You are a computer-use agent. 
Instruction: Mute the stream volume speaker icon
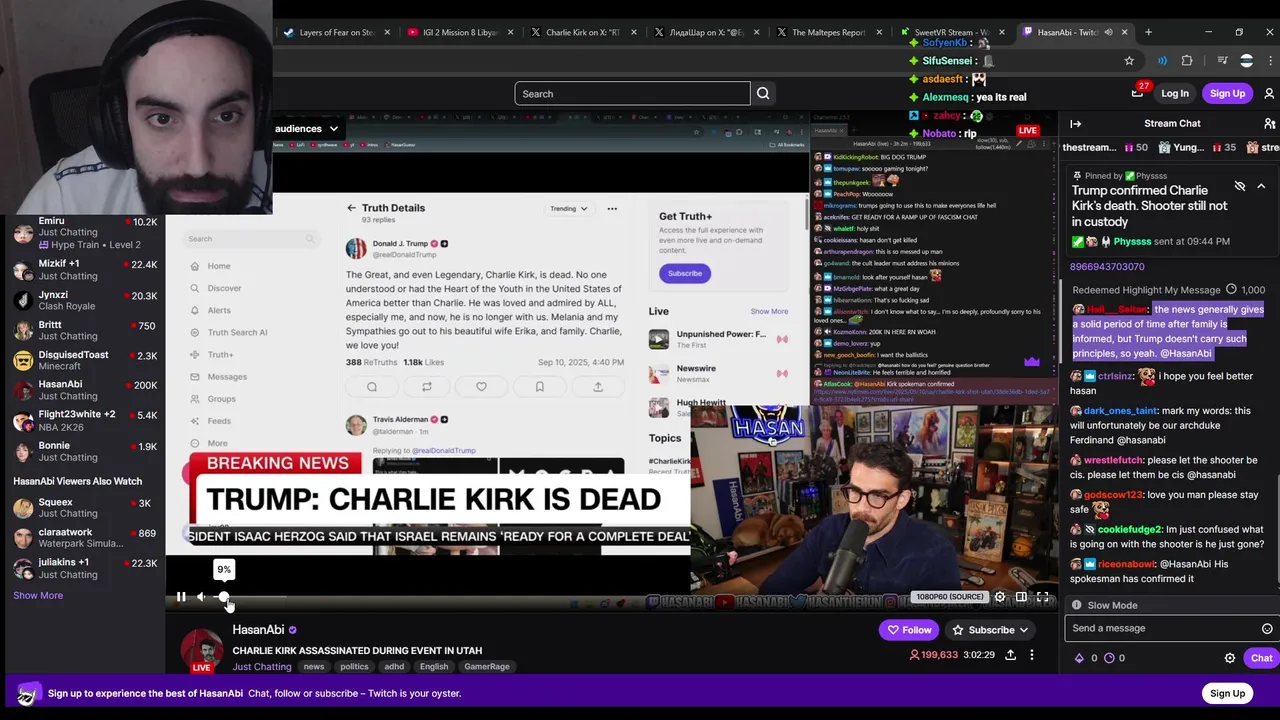(x=201, y=597)
